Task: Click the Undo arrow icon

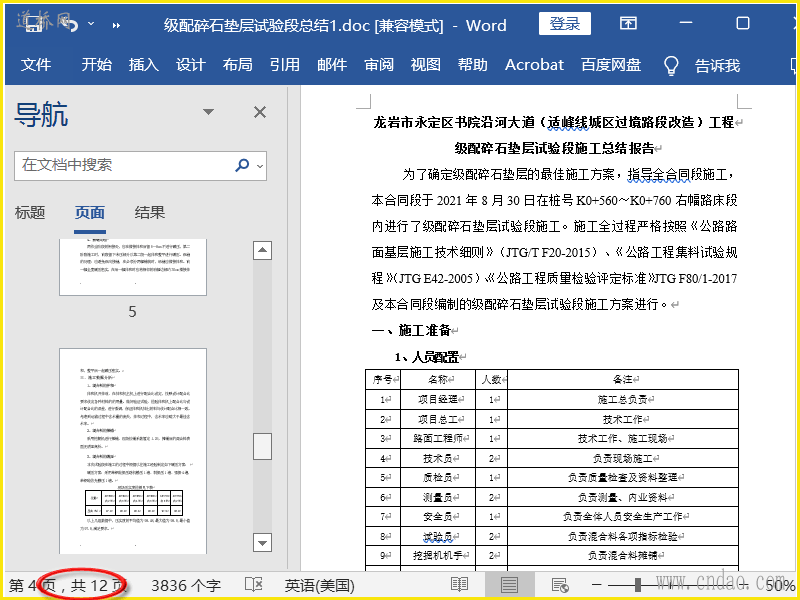Action: 72,24
